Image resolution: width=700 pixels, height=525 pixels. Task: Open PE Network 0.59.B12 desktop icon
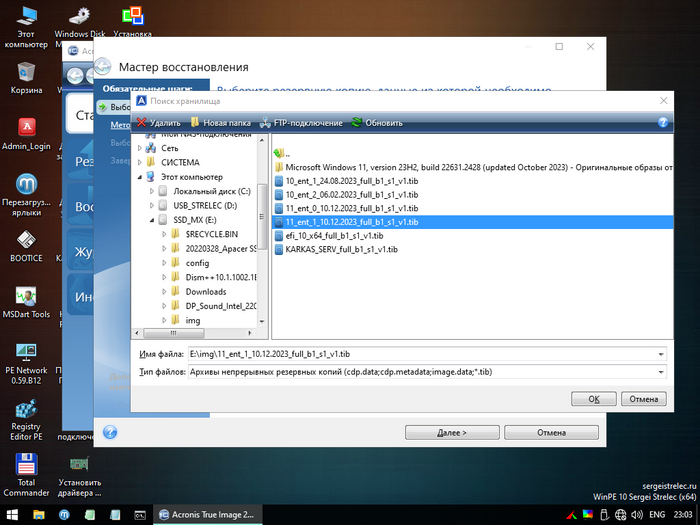pos(26,363)
